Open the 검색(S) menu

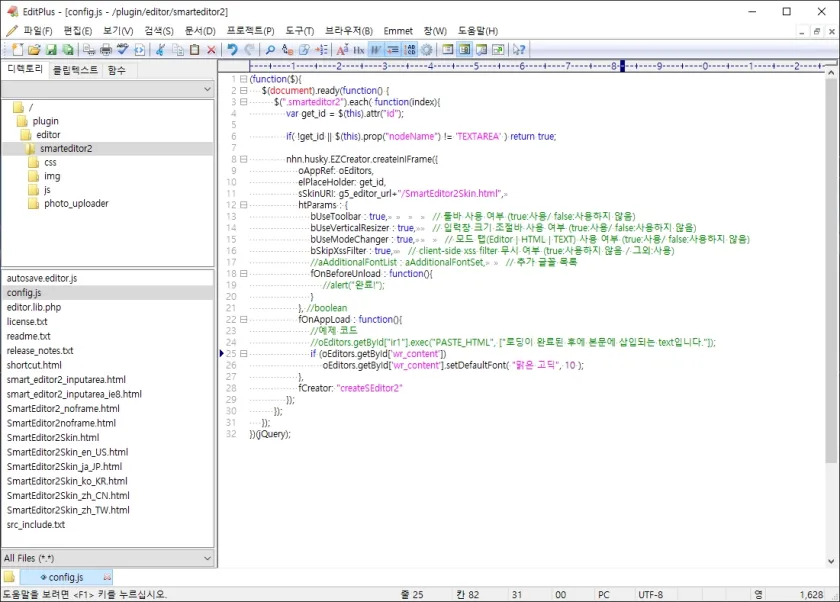pos(159,31)
